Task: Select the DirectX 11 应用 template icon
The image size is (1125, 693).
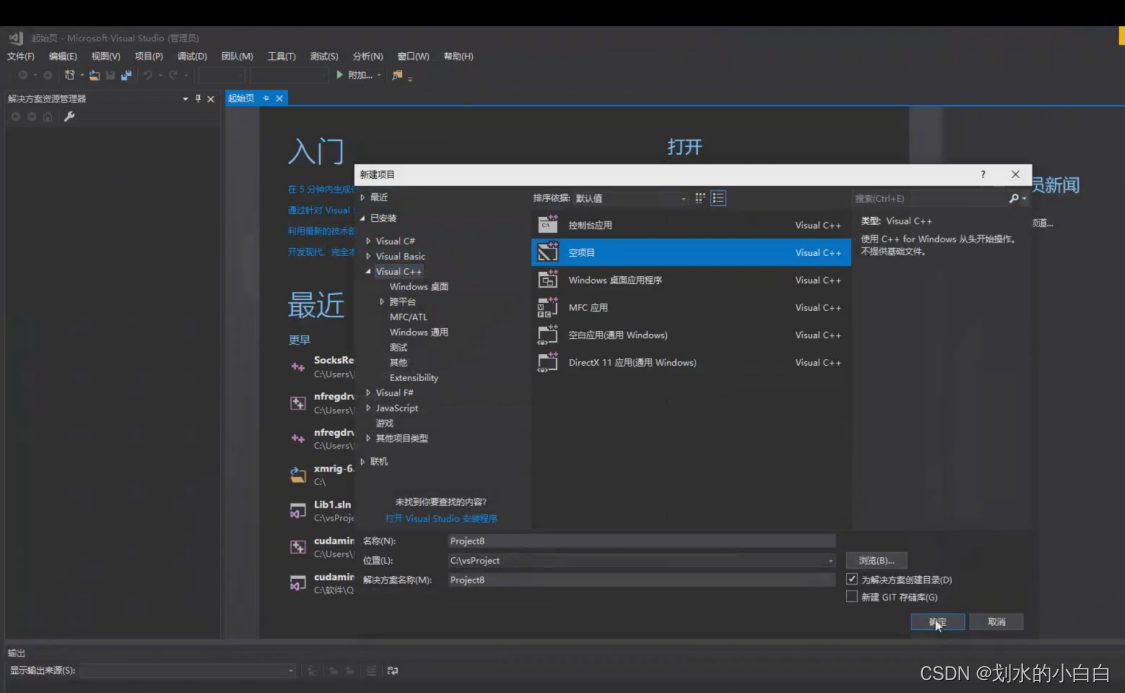Action: click(x=547, y=362)
